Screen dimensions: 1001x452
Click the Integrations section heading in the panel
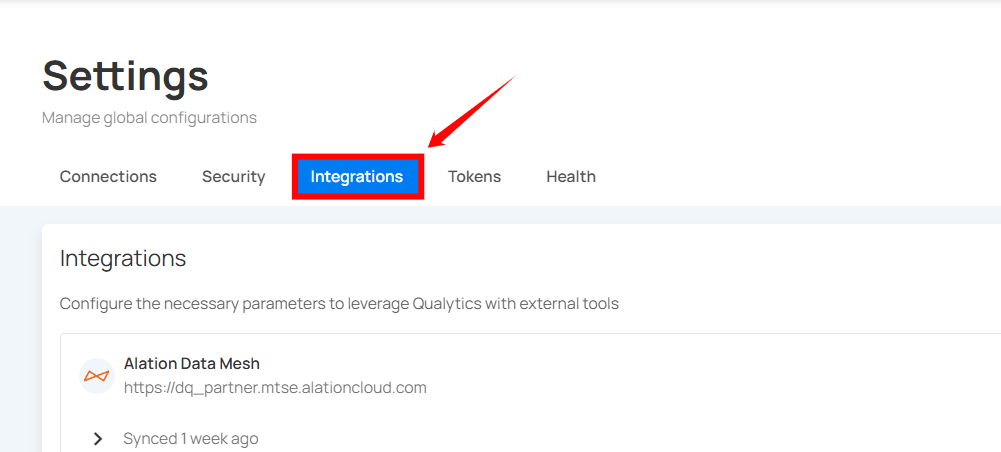coord(123,258)
